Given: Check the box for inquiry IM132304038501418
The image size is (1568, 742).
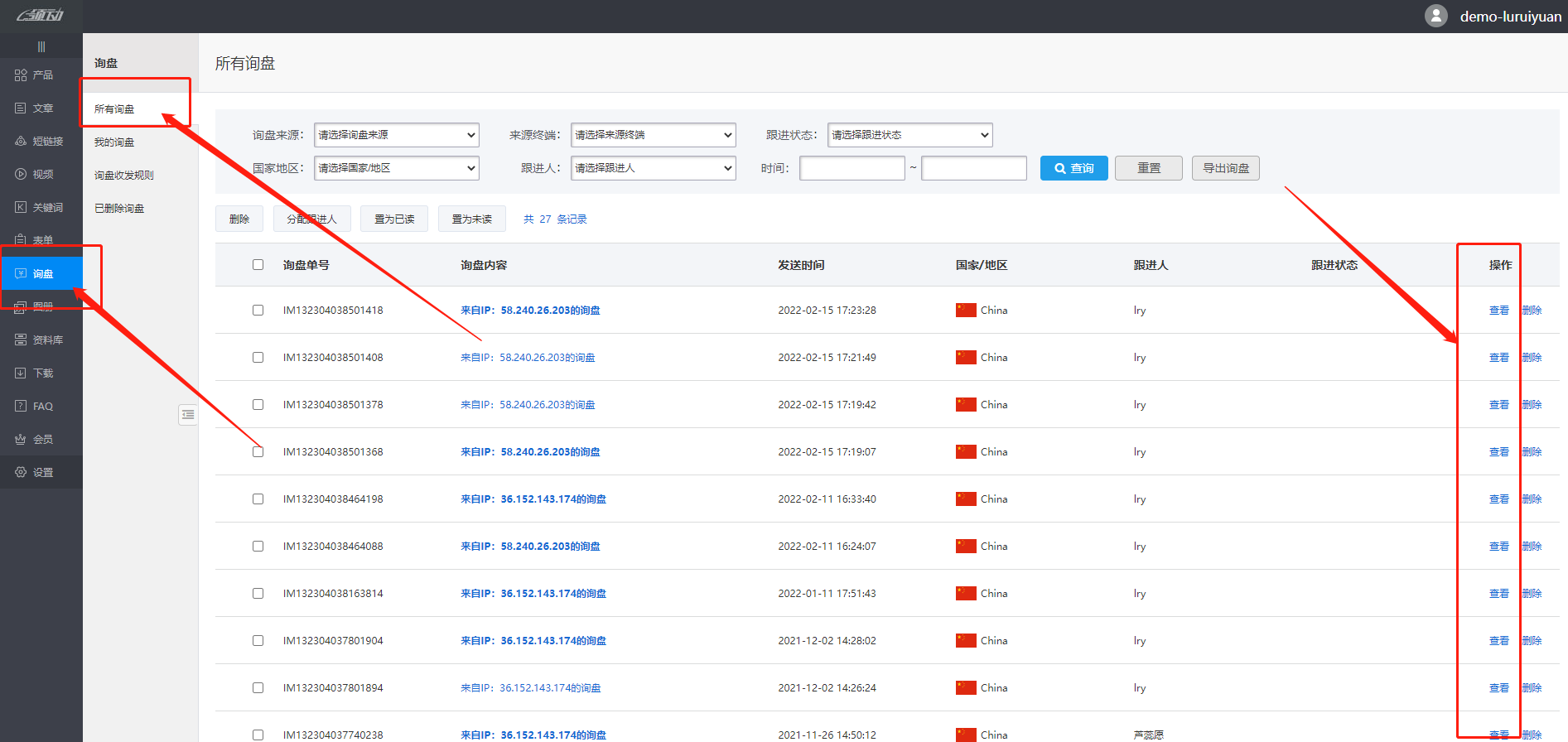Looking at the screenshot, I should tap(258, 311).
